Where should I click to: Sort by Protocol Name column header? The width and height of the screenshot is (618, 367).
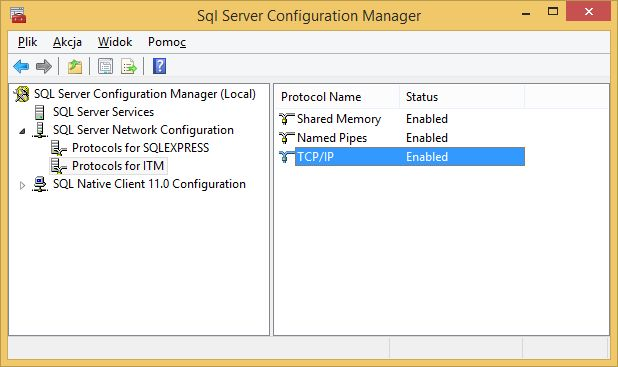pos(337,97)
